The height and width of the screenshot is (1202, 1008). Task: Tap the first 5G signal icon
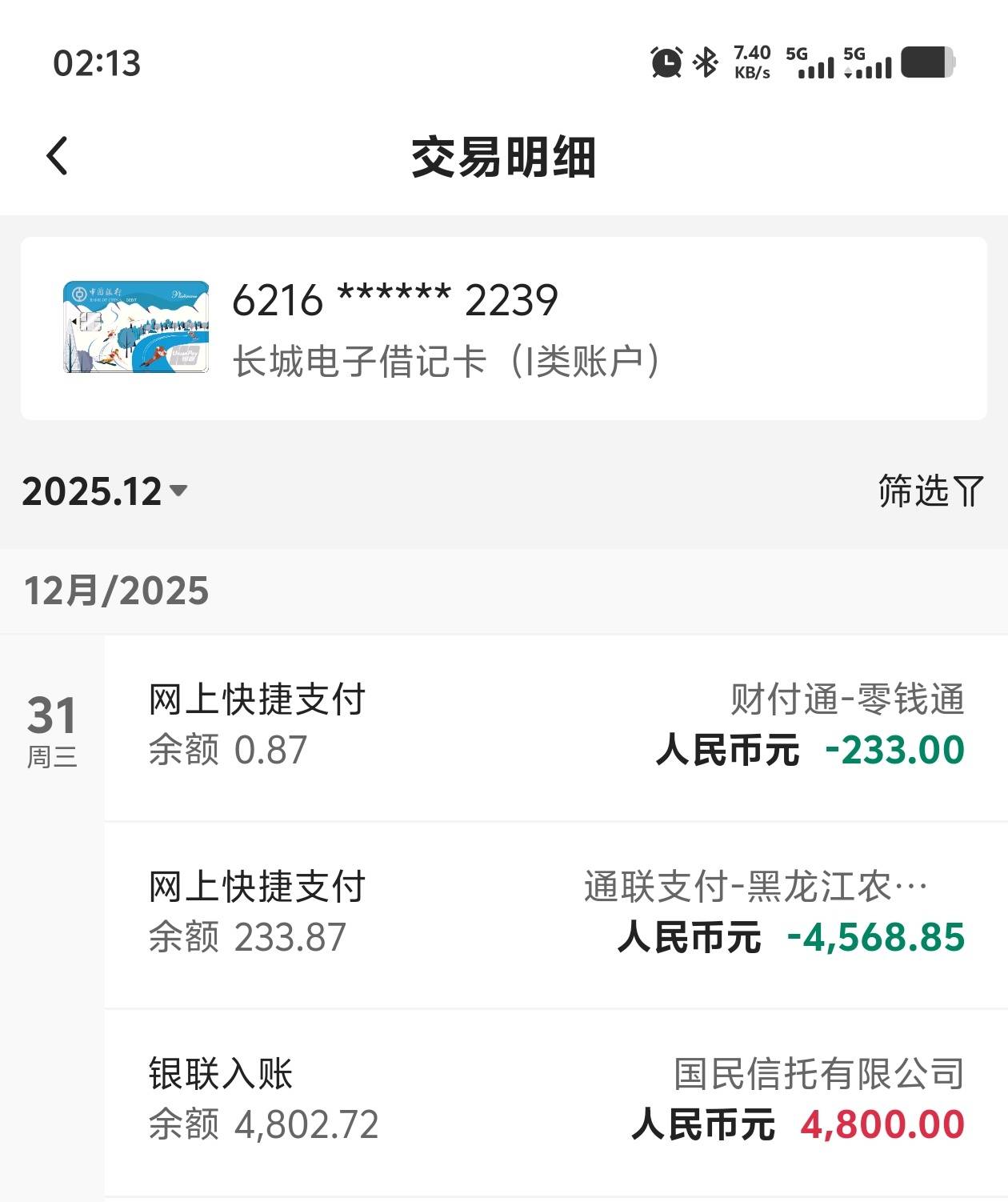pos(810,62)
